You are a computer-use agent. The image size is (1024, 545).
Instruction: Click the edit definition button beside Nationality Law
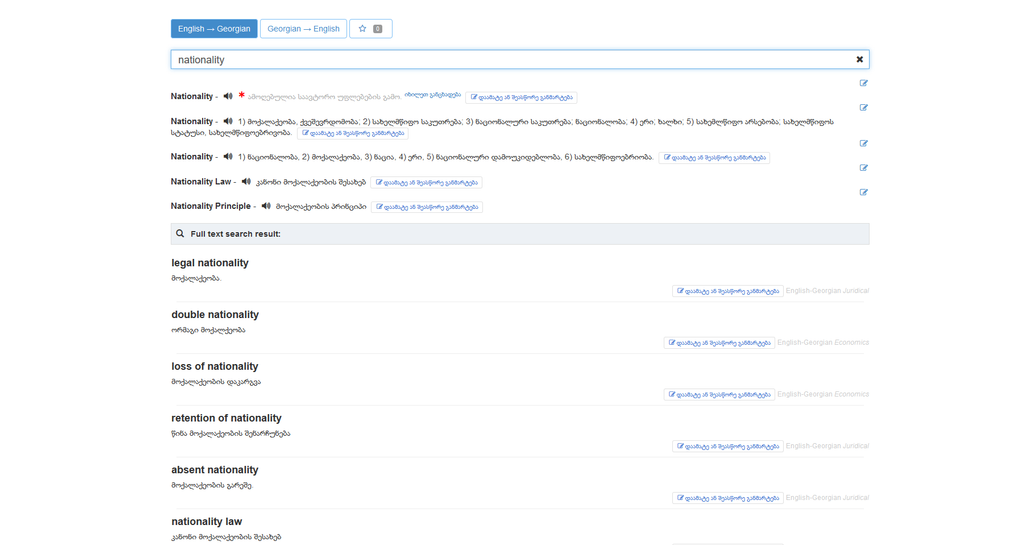(427, 182)
